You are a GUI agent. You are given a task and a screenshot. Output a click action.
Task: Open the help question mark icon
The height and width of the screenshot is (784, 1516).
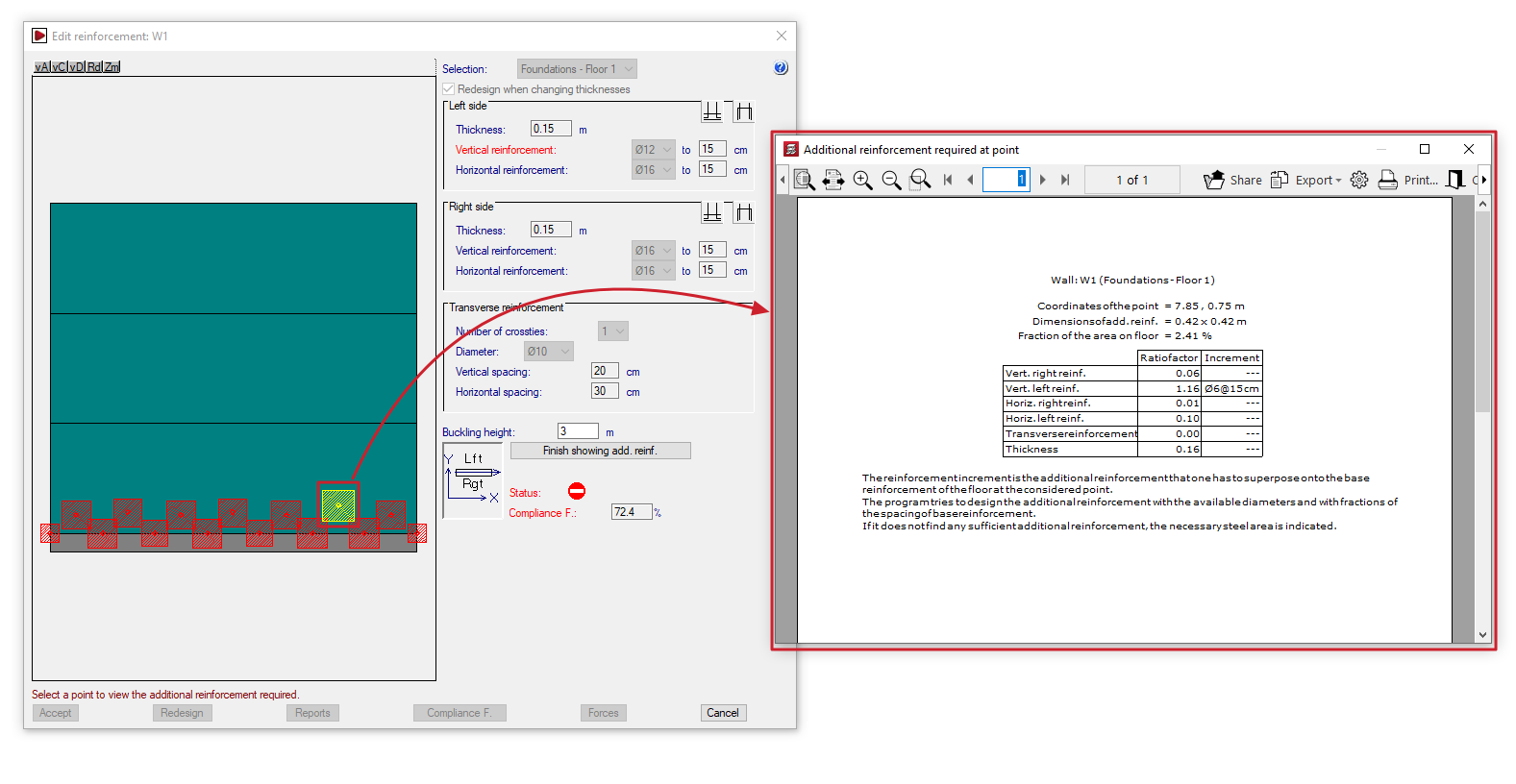point(781,68)
